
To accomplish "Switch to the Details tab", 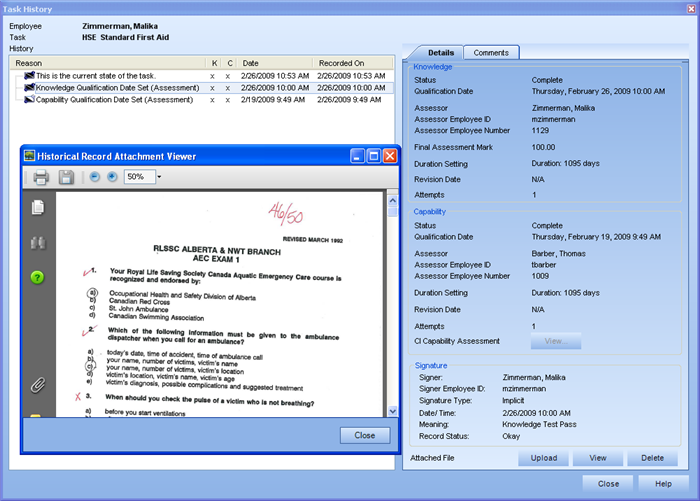I will pos(441,53).
